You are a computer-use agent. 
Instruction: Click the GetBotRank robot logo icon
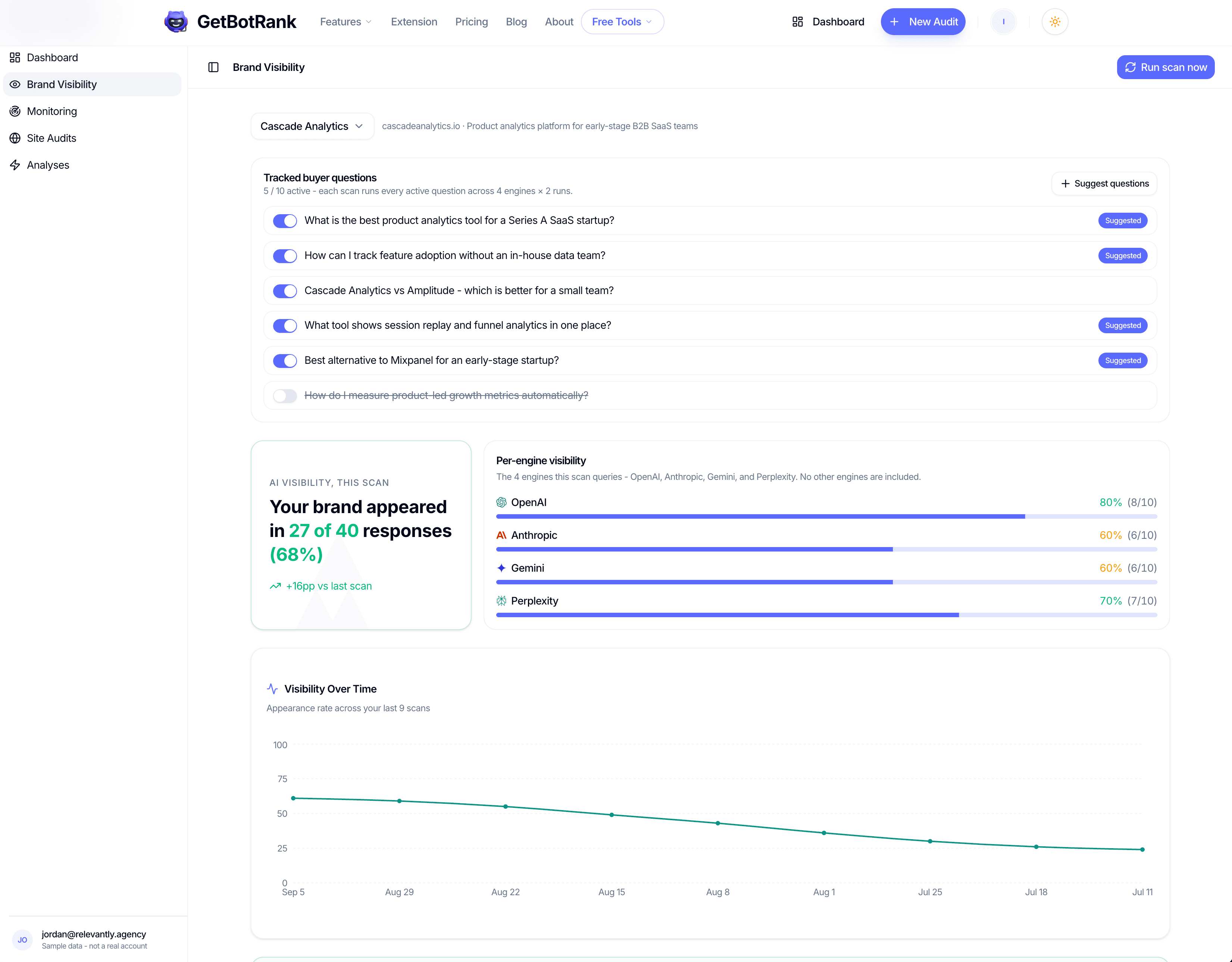(176, 21)
